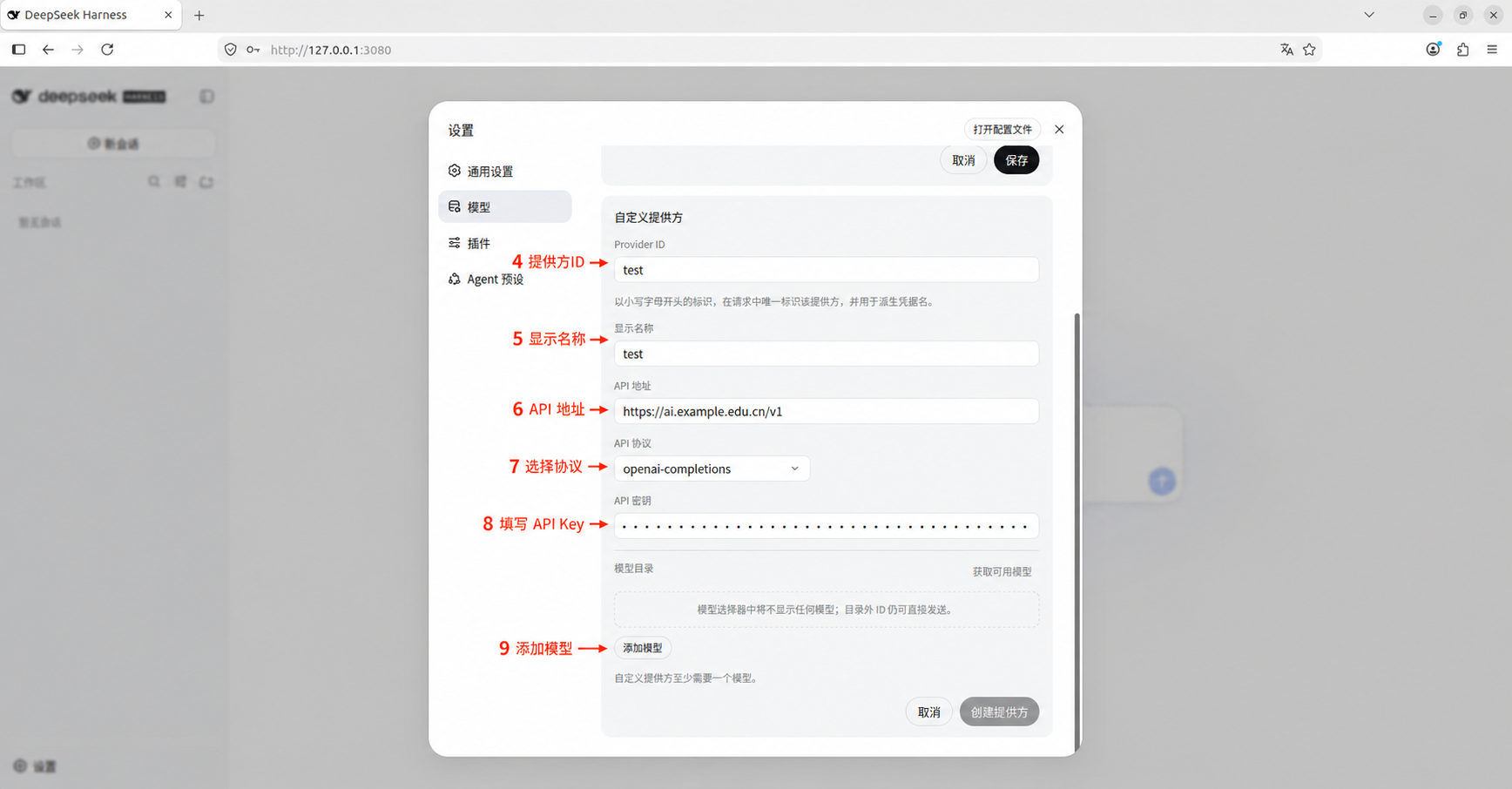The width and height of the screenshot is (1512, 789).
Task: Bookmark this page with star icon
Action: click(x=1309, y=50)
